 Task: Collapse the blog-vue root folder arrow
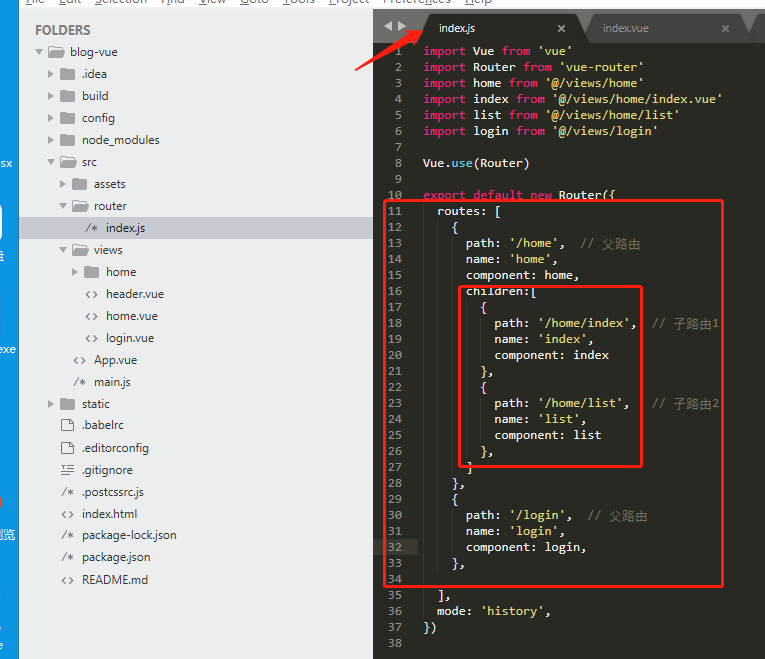[x=39, y=52]
